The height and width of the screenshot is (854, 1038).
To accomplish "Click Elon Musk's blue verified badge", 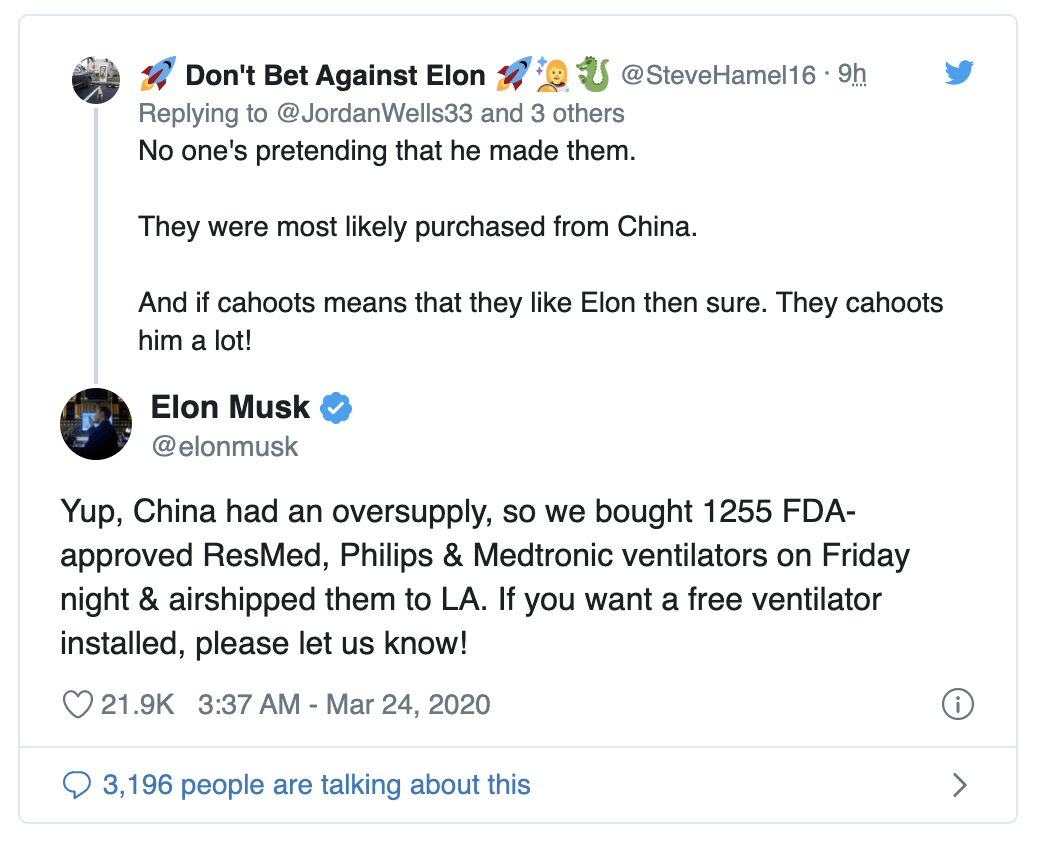I will [x=335, y=408].
